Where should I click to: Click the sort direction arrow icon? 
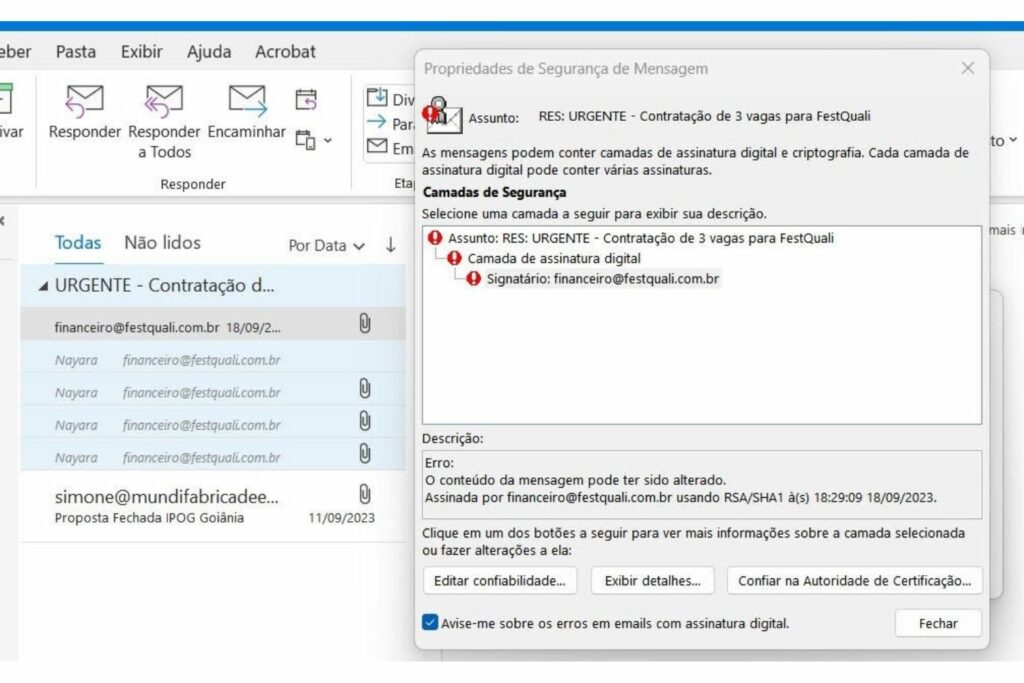point(390,245)
